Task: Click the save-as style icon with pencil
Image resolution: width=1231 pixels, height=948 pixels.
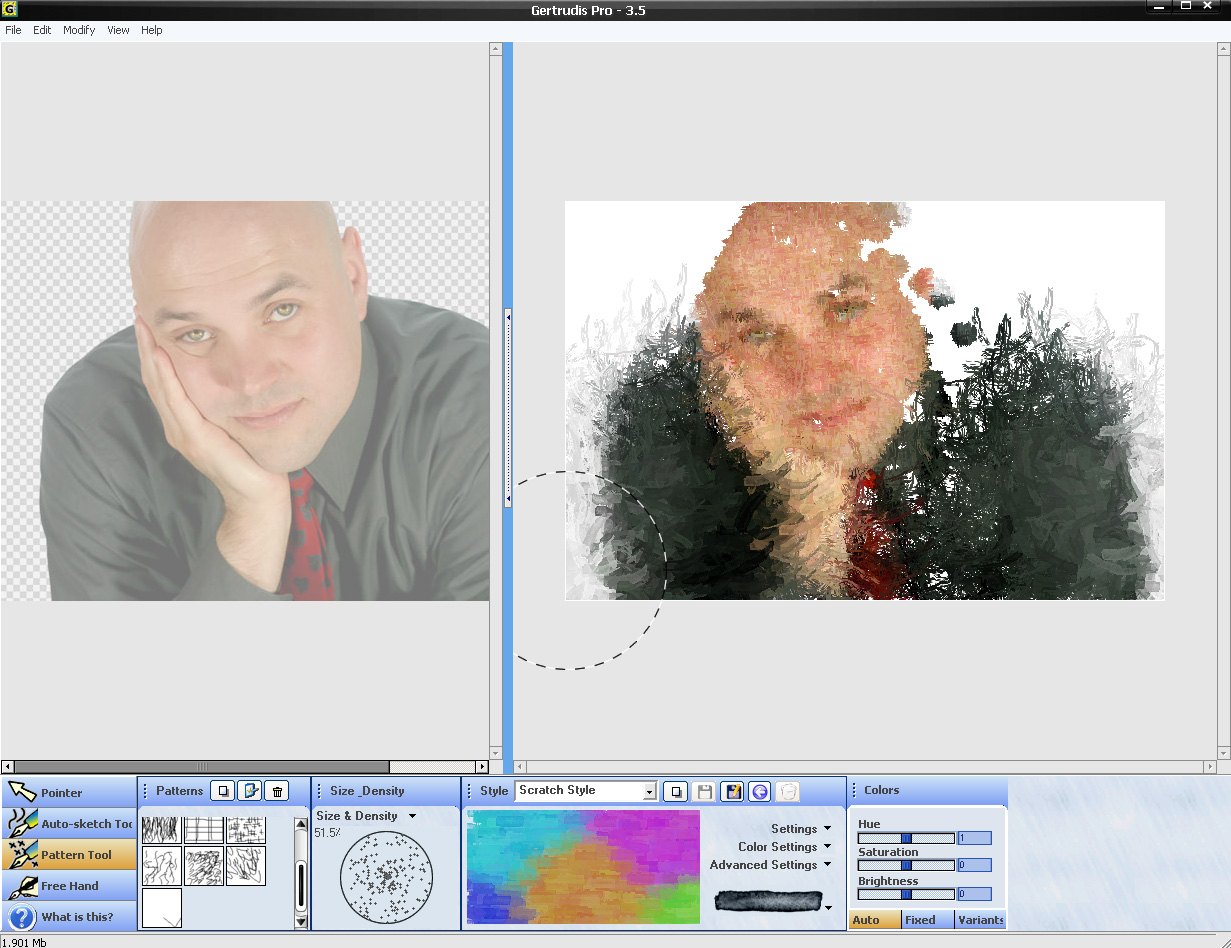Action: tap(732, 791)
